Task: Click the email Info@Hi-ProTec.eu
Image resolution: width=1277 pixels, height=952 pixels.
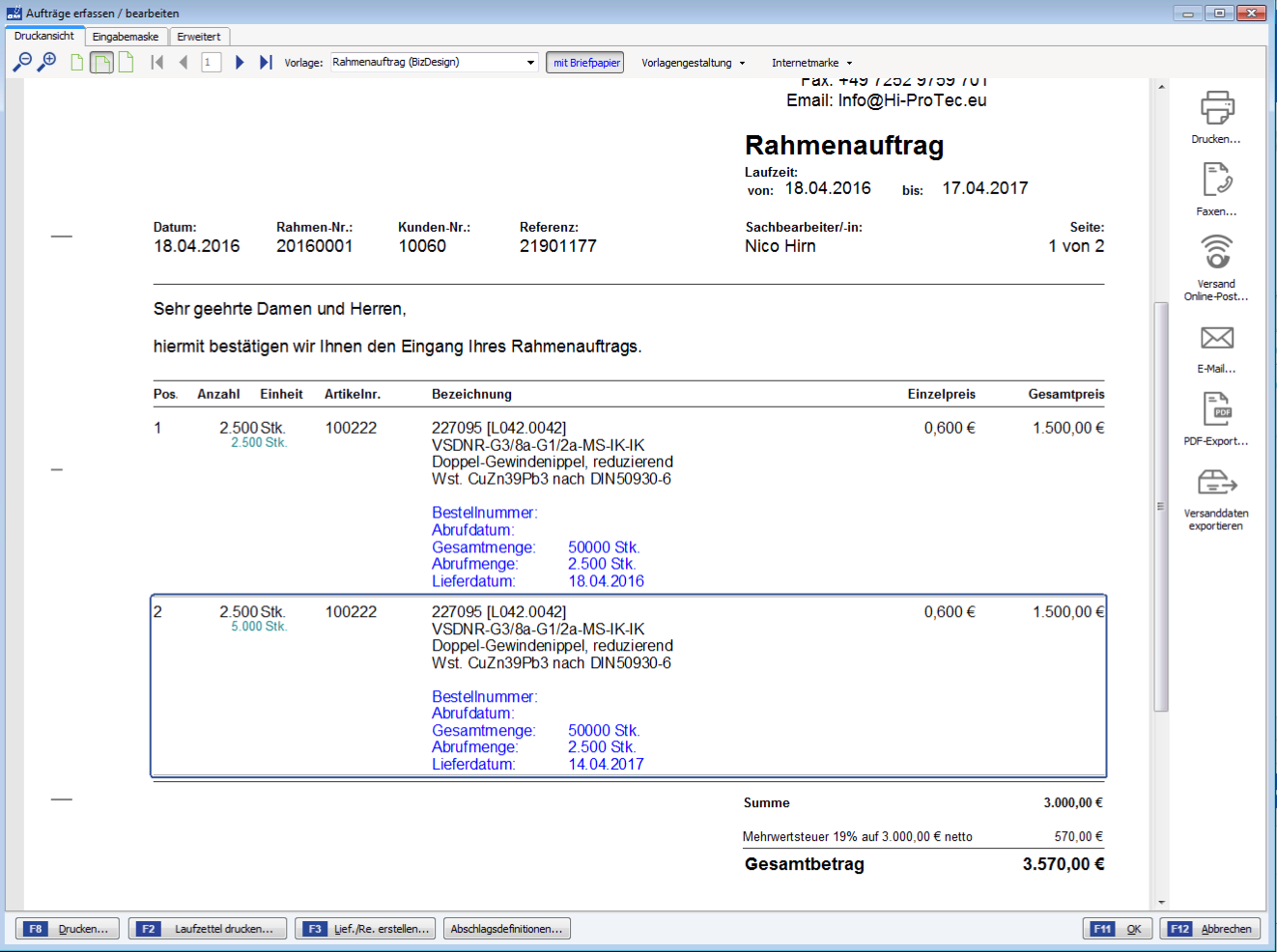Action: click(912, 100)
